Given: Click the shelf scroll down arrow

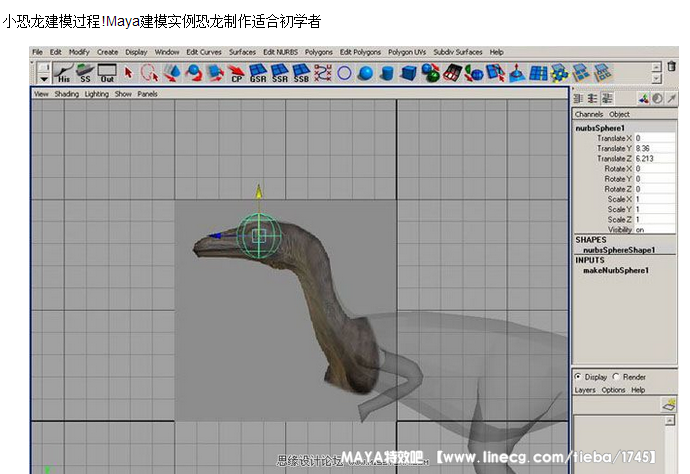Looking at the screenshot, I should pos(656,78).
